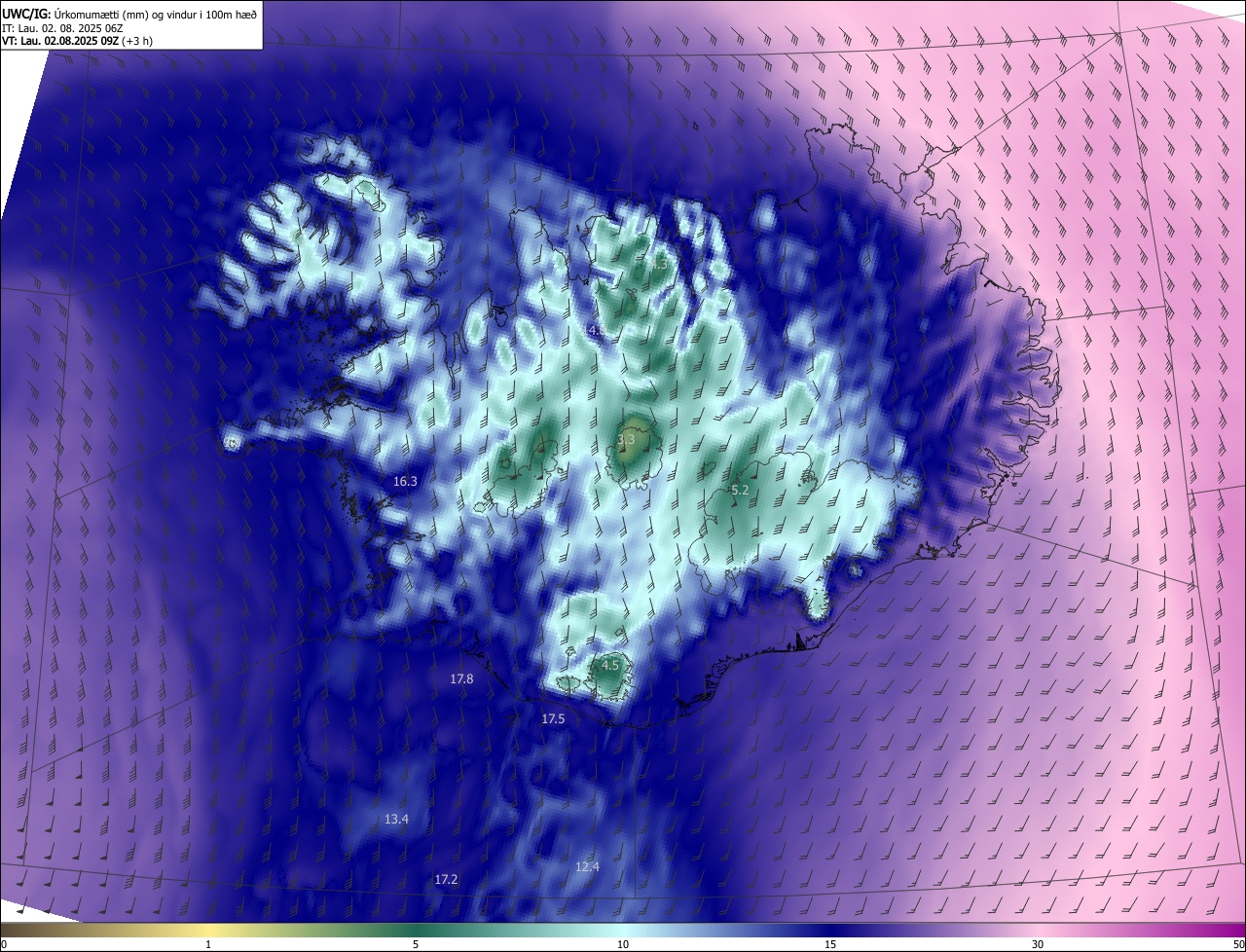Click the colorbar tick label 1

208,944
